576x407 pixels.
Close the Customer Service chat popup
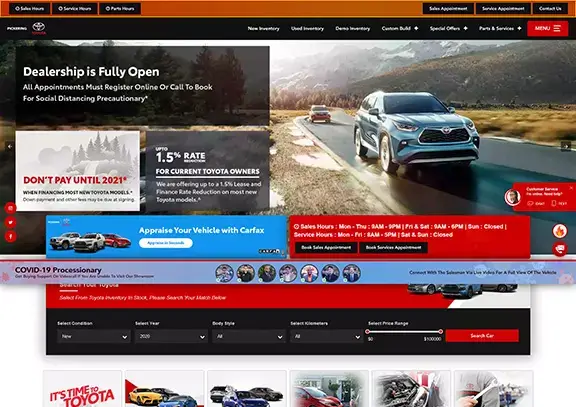click(571, 188)
